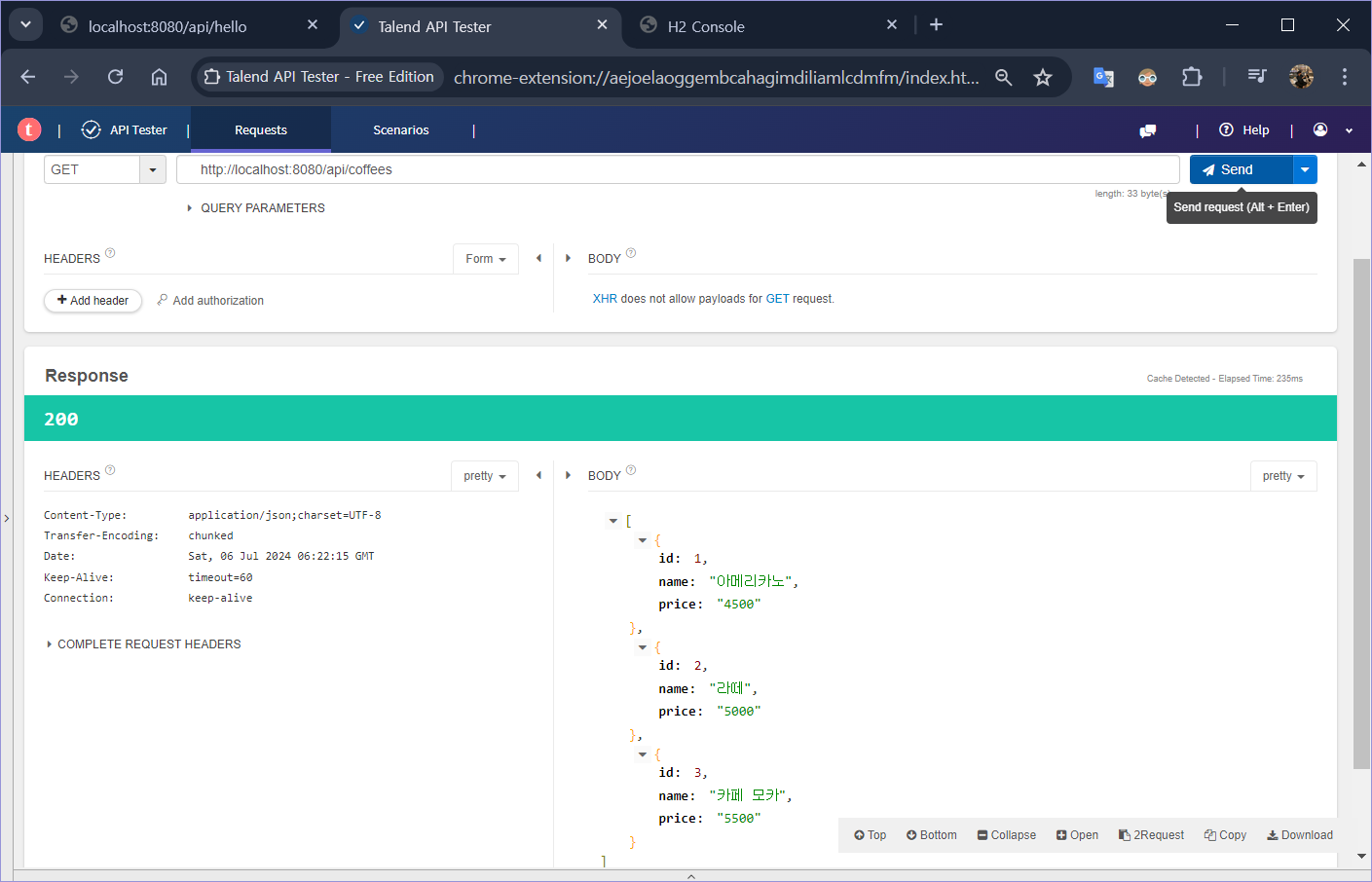Image resolution: width=1372 pixels, height=882 pixels.
Task: Expand the left sidebar panel arrow
Action: click(7, 518)
